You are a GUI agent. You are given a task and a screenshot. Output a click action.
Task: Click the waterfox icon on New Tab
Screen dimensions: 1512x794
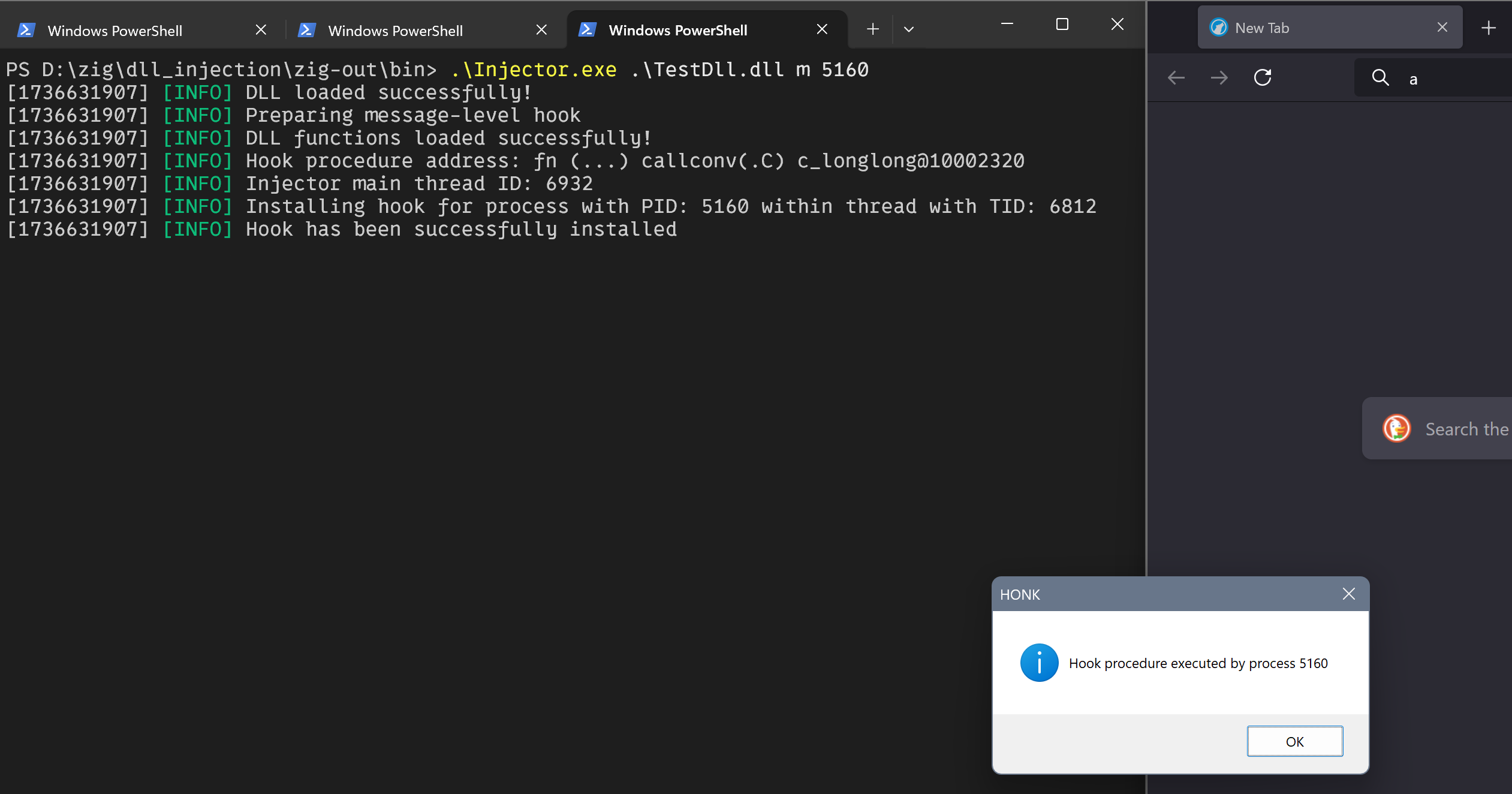click(1218, 28)
